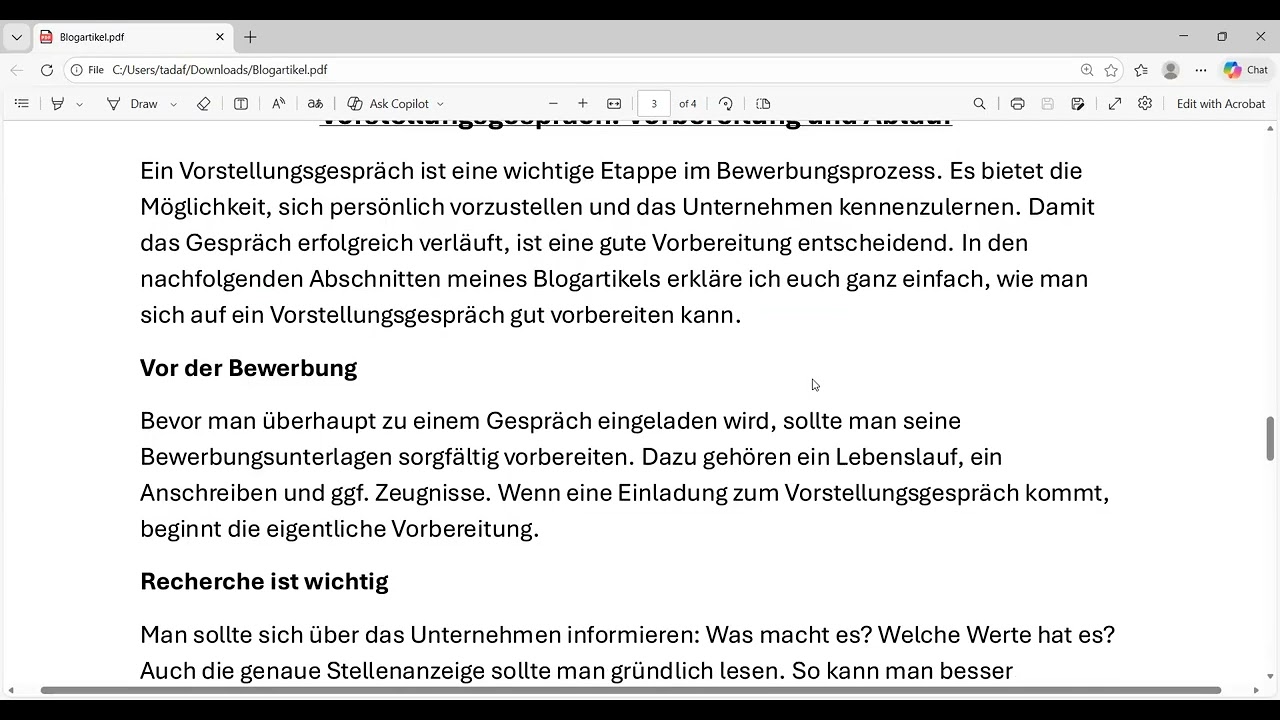
Task: Toggle Fit to width view
Action: 614,104
